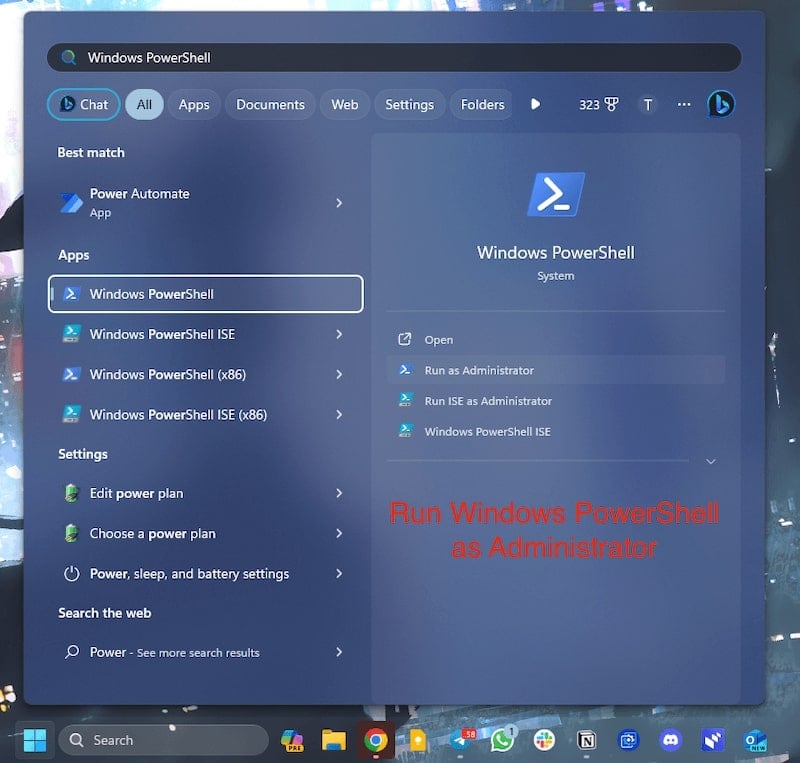Click Run ISE as Administrator
Screen dimensions: 800x763
[556, 401]
